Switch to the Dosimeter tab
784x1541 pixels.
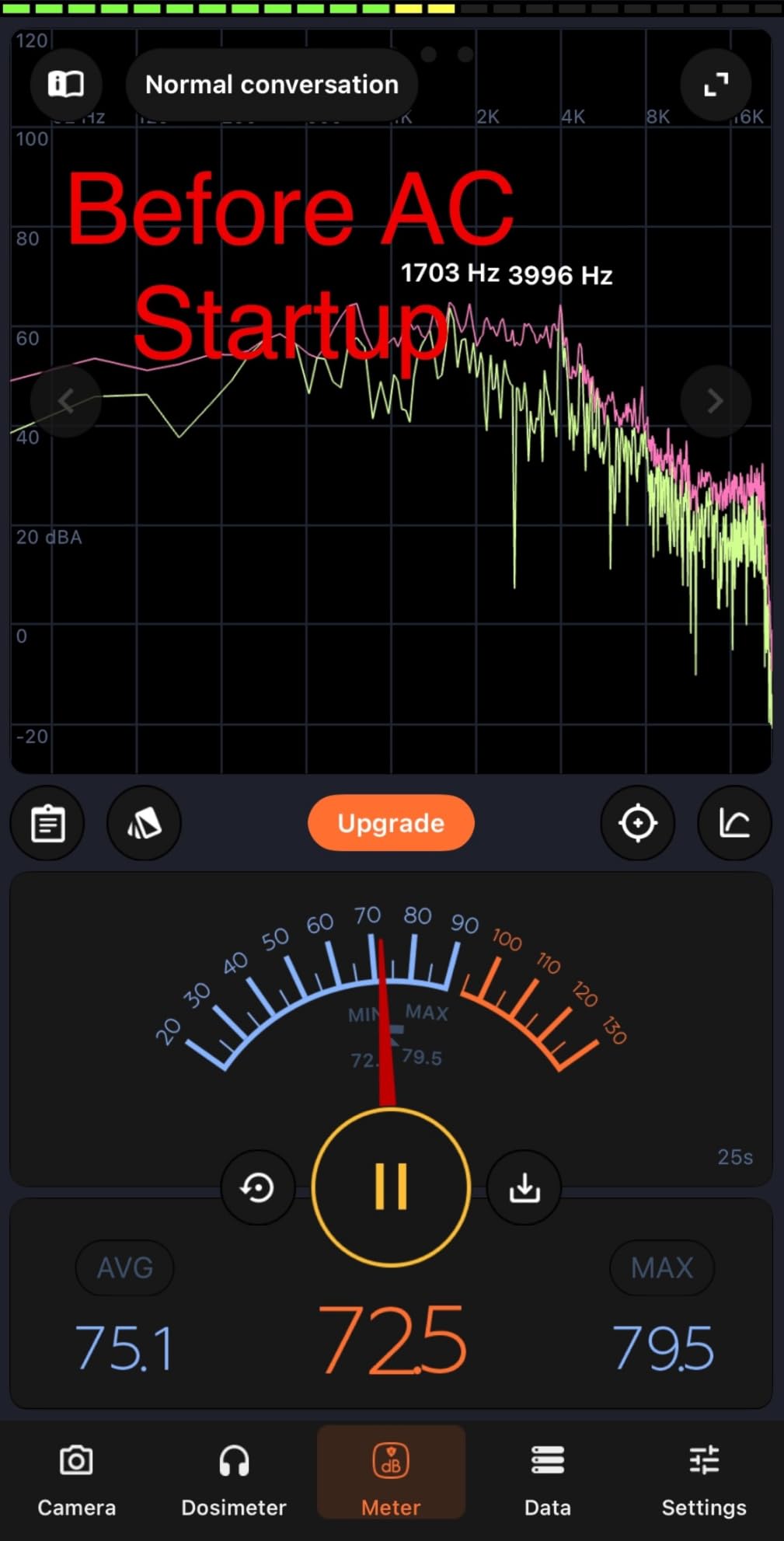point(234,1480)
